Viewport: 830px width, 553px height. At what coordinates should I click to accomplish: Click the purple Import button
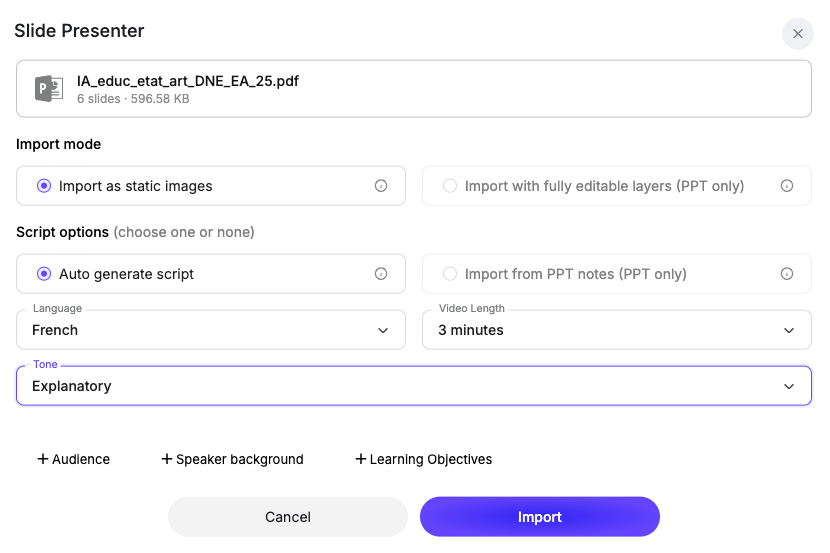pos(539,517)
